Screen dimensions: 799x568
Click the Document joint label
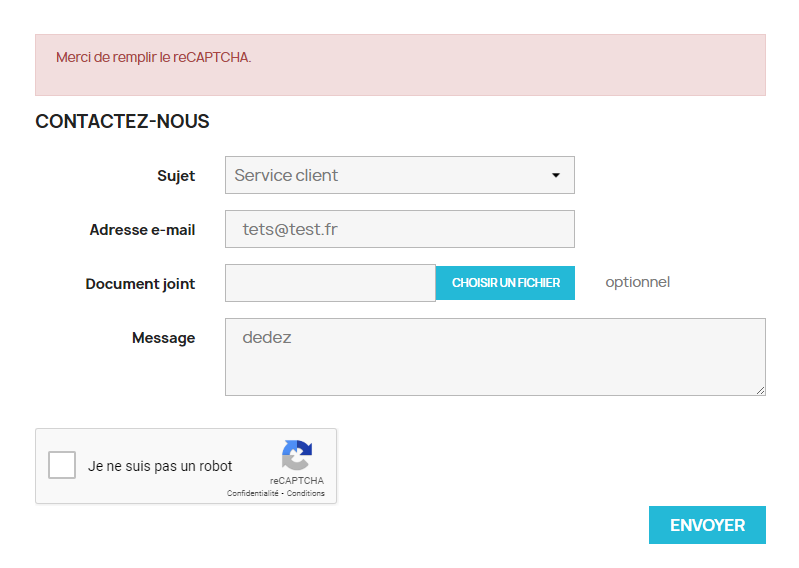pyautogui.click(x=140, y=284)
